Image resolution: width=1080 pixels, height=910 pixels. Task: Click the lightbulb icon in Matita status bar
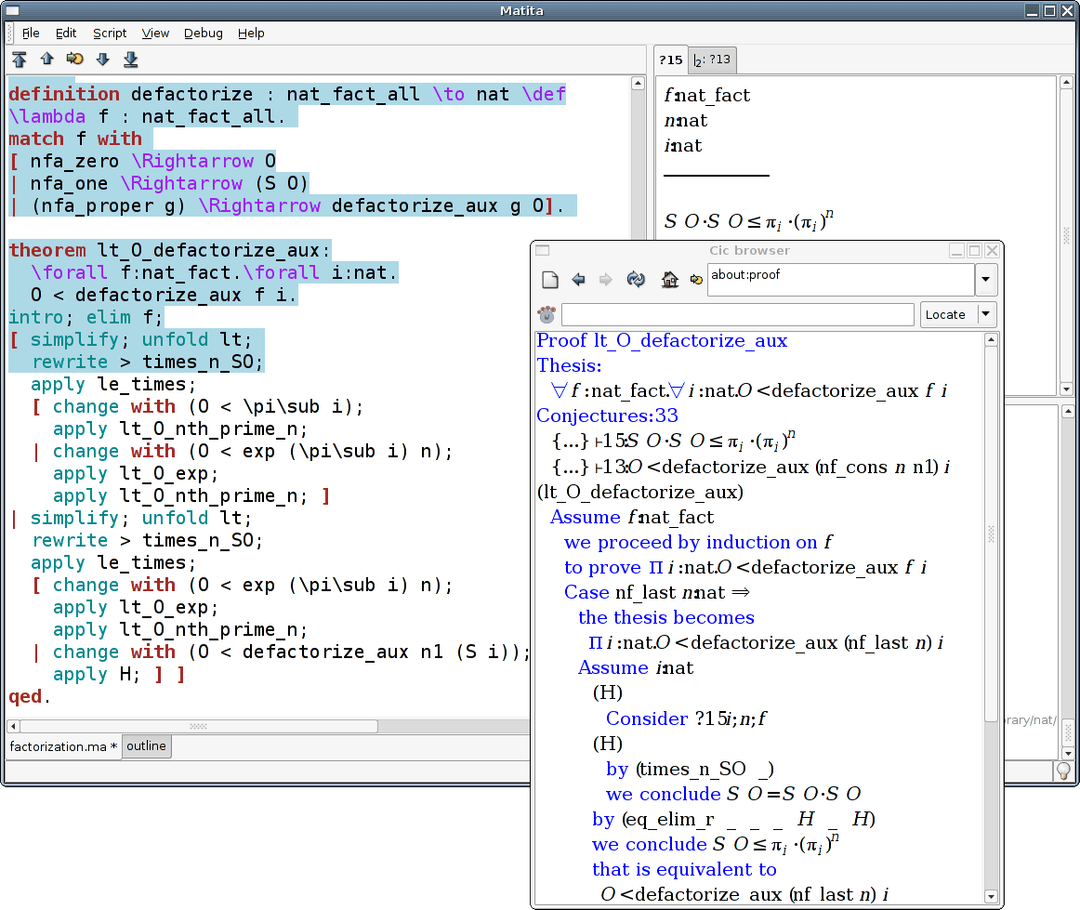tap(1064, 771)
